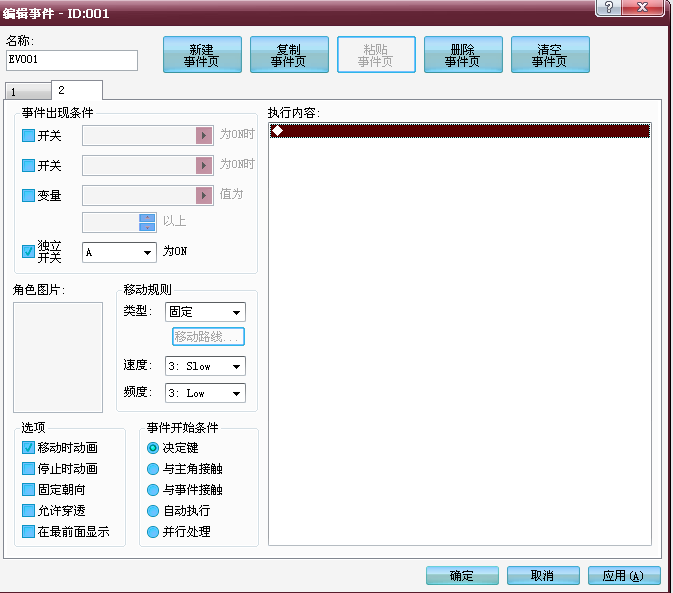Open the 频度 3: Low dropdown
This screenshot has height=593, width=673.
point(205,393)
